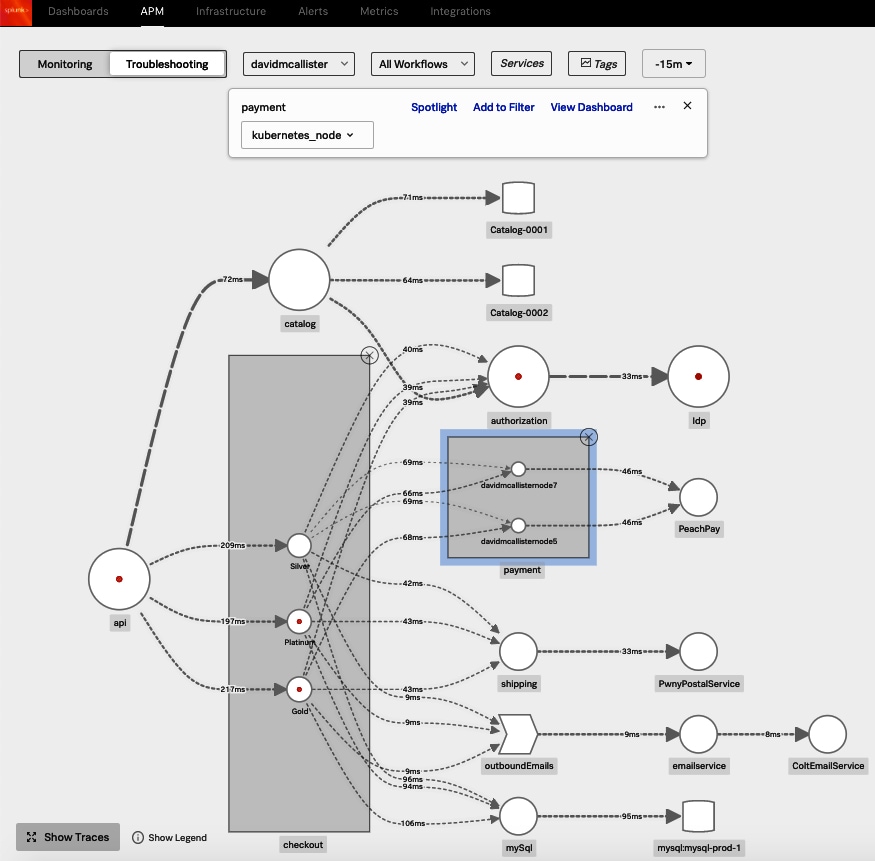Select the mysql:mysql-prod-1 database node
875x861 pixels.
(x=698, y=816)
